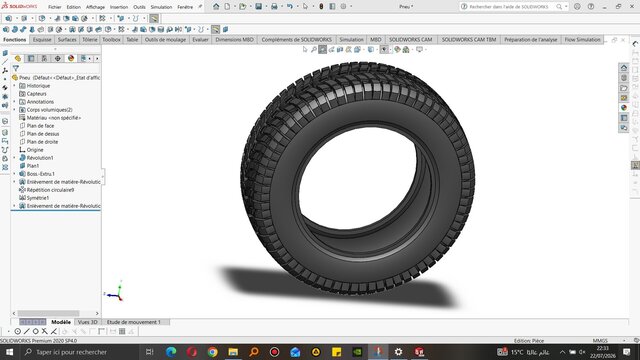This screenshot has width=640, height=360.
Task: Switch to the Esquisse tab
Action: [42, 40]
